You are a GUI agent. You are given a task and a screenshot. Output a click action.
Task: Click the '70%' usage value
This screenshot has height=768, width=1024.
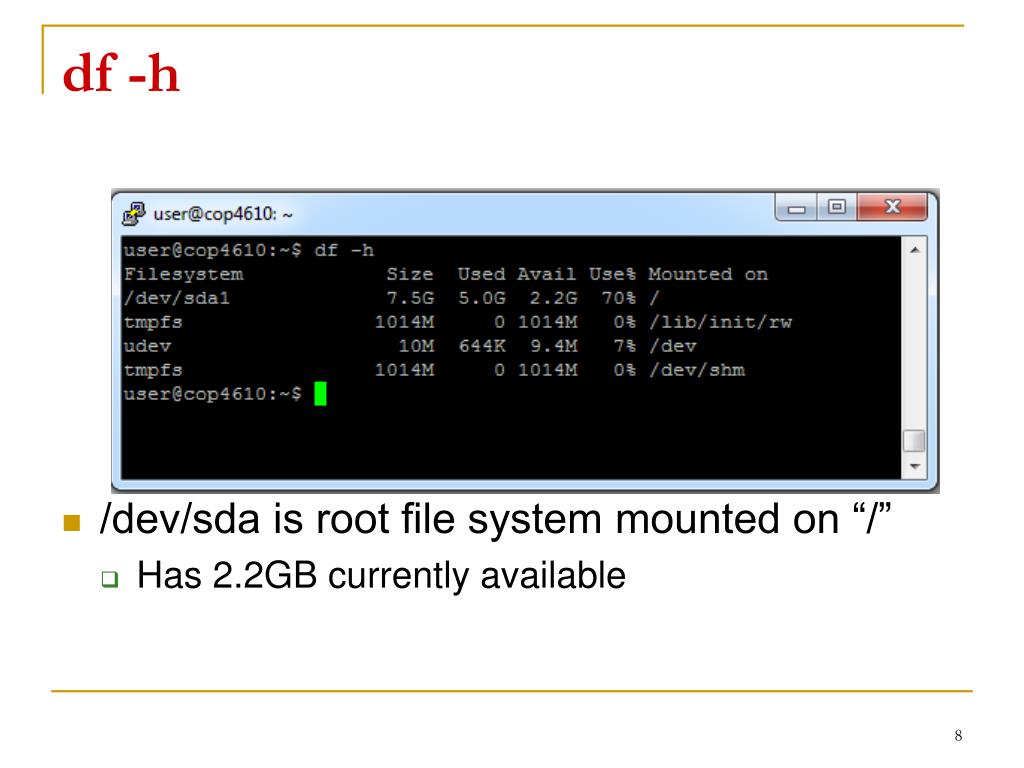618,298
